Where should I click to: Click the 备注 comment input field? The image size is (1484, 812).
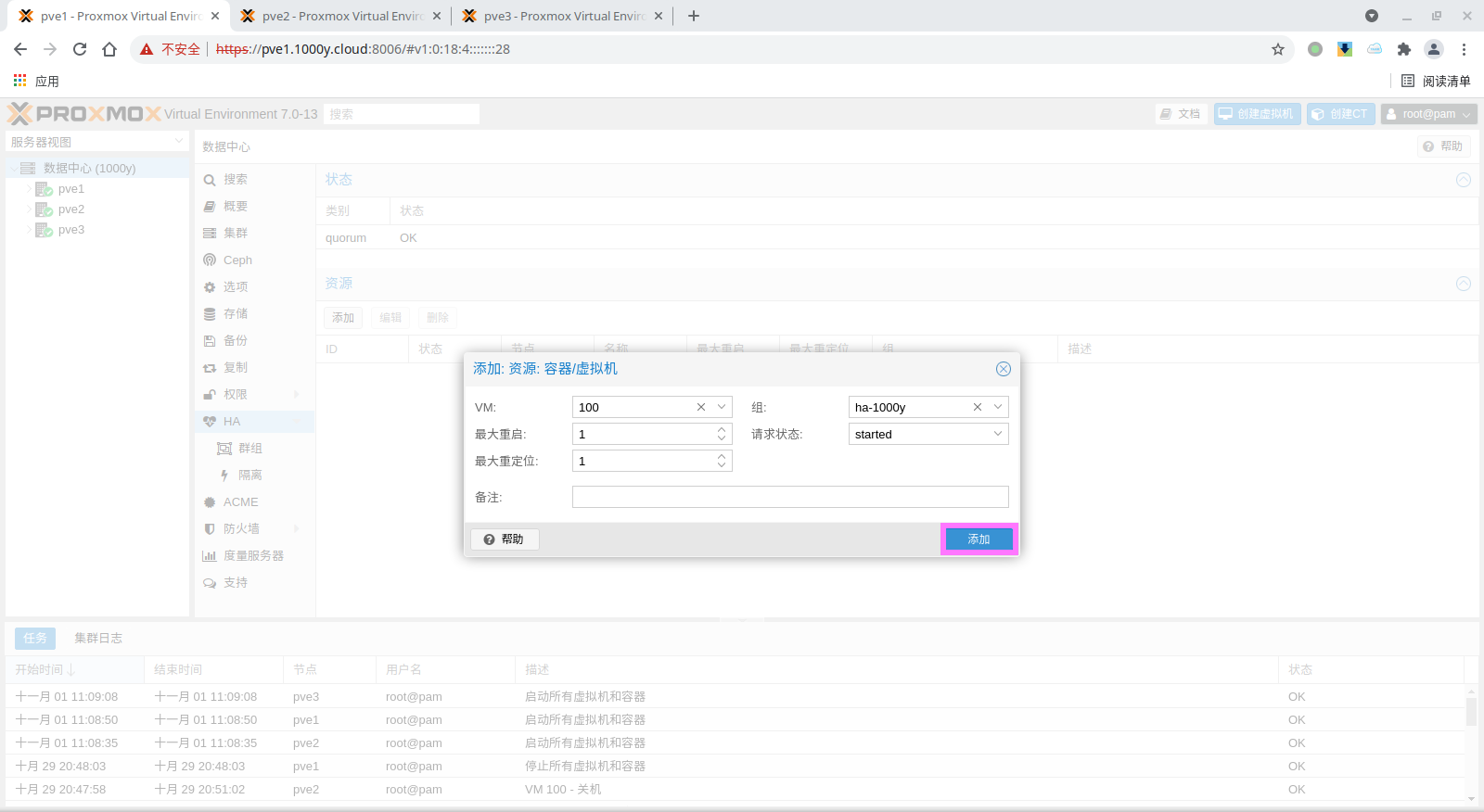(x=790, y=497)
